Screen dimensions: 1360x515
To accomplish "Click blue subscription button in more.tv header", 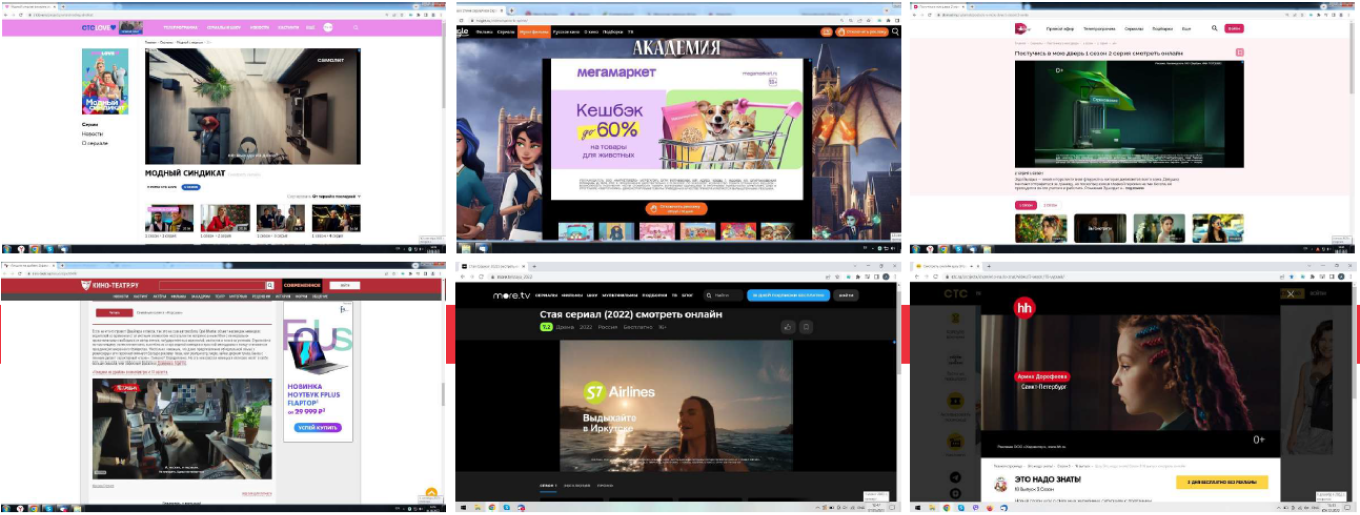I will point(786,295).
